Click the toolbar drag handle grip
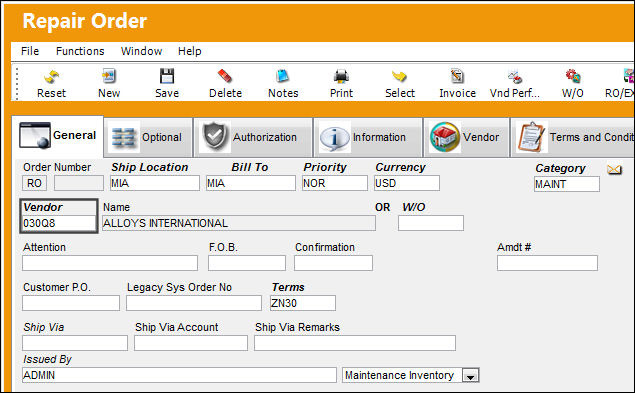 pyautogui.click(x=17, y=84)
